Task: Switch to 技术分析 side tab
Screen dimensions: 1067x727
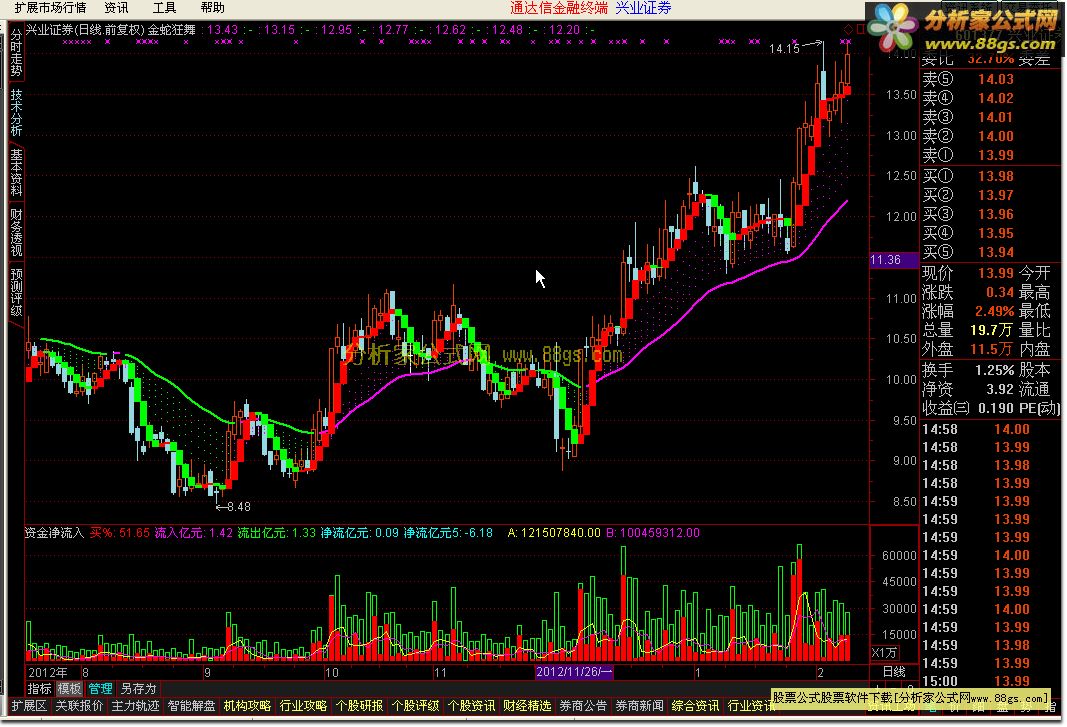Action: 16,112
